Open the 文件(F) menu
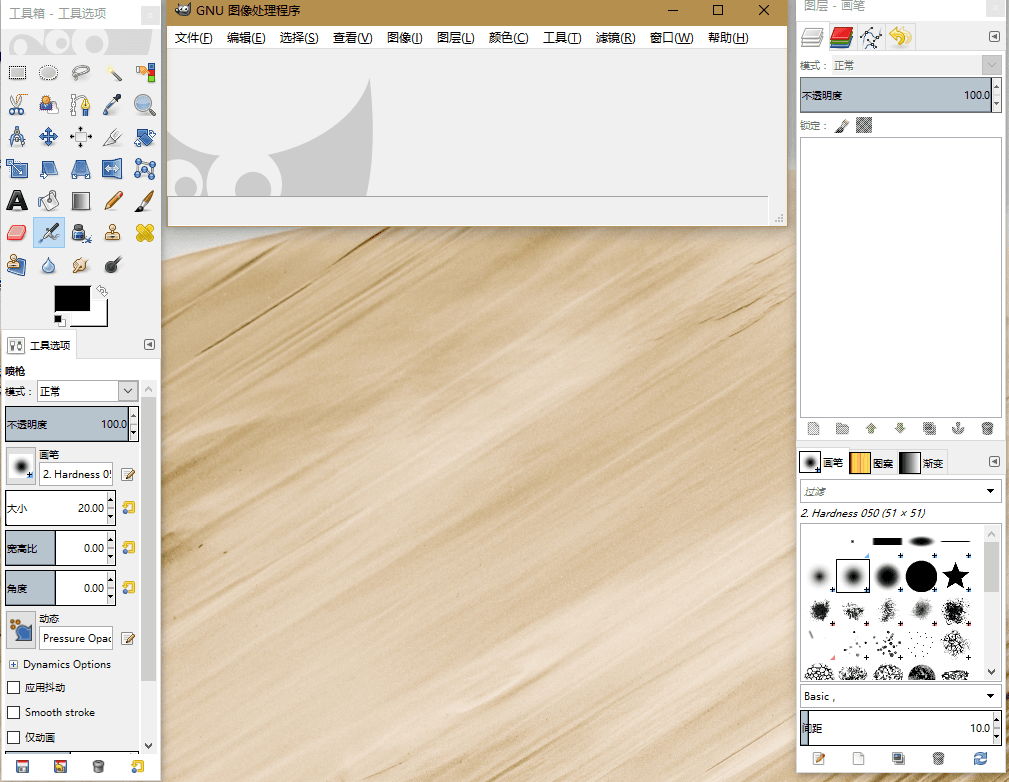Image resolution: width=1009 pixels, height=782 pixels. point(194,38)
